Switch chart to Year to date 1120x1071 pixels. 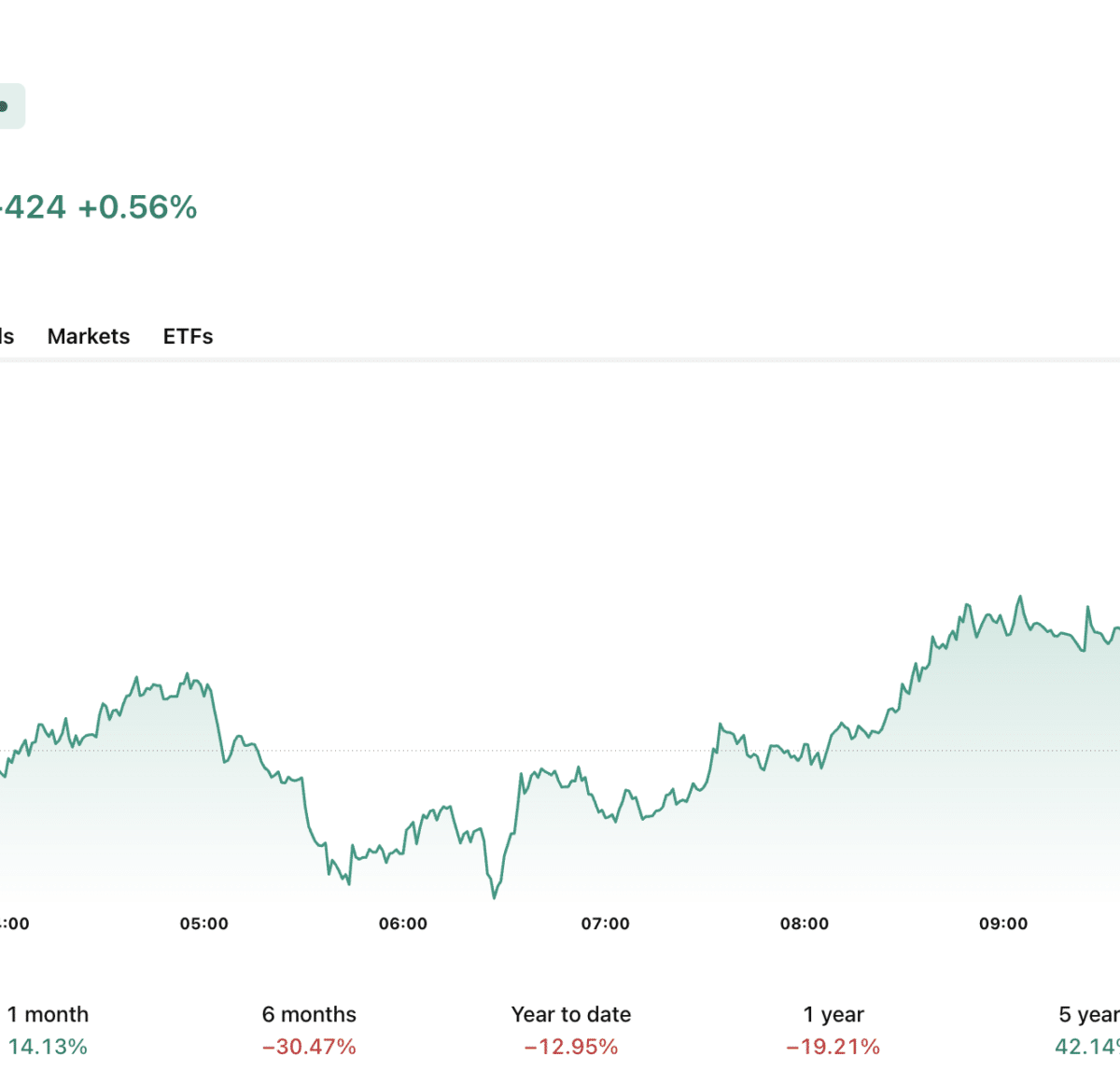(x=571, y=1030)
